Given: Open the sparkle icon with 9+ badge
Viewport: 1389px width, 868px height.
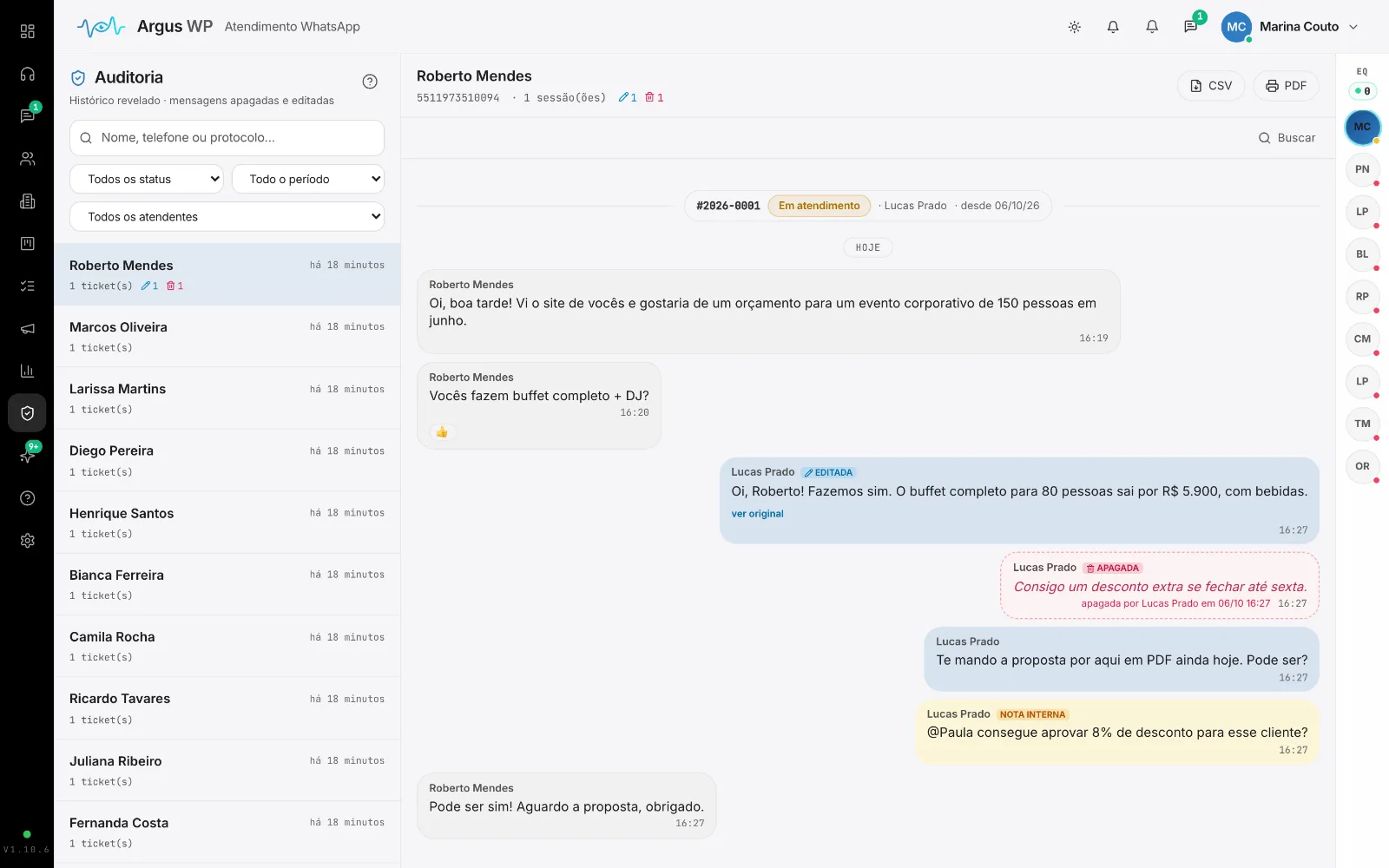Looking at the screenshot, I should (x=27, y=456).
